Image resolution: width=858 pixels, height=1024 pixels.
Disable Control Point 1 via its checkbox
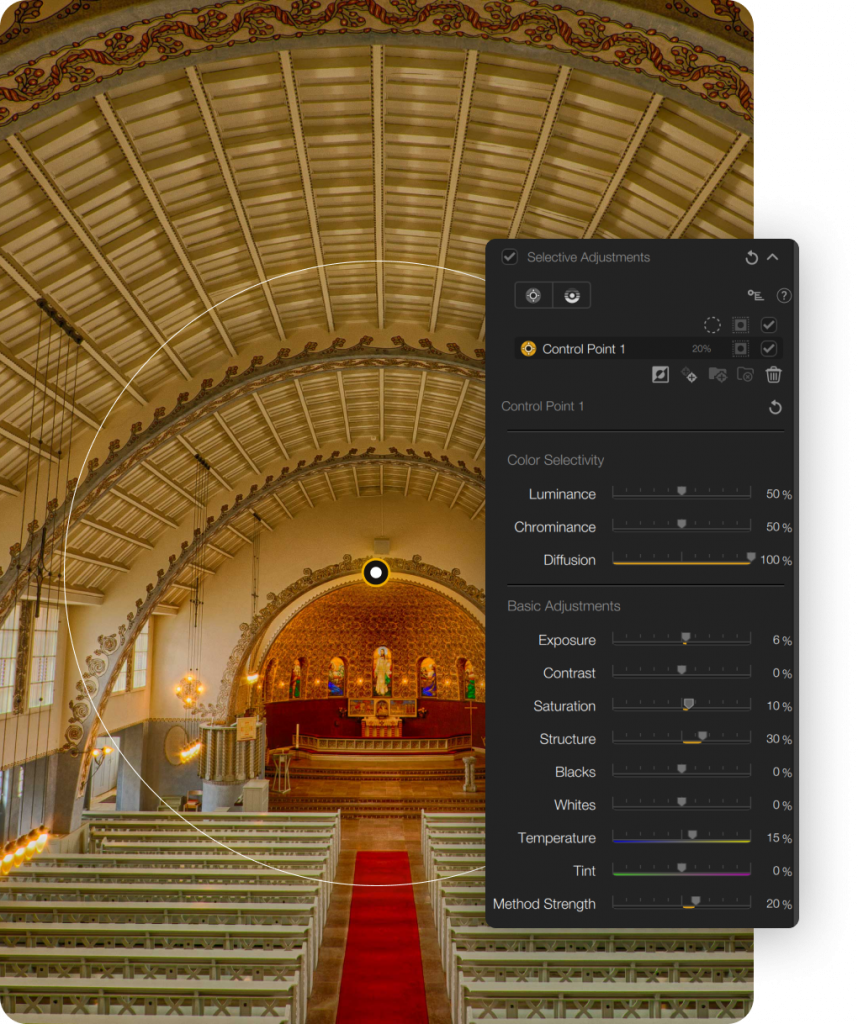pyautogui.click(x=770, y=348)
